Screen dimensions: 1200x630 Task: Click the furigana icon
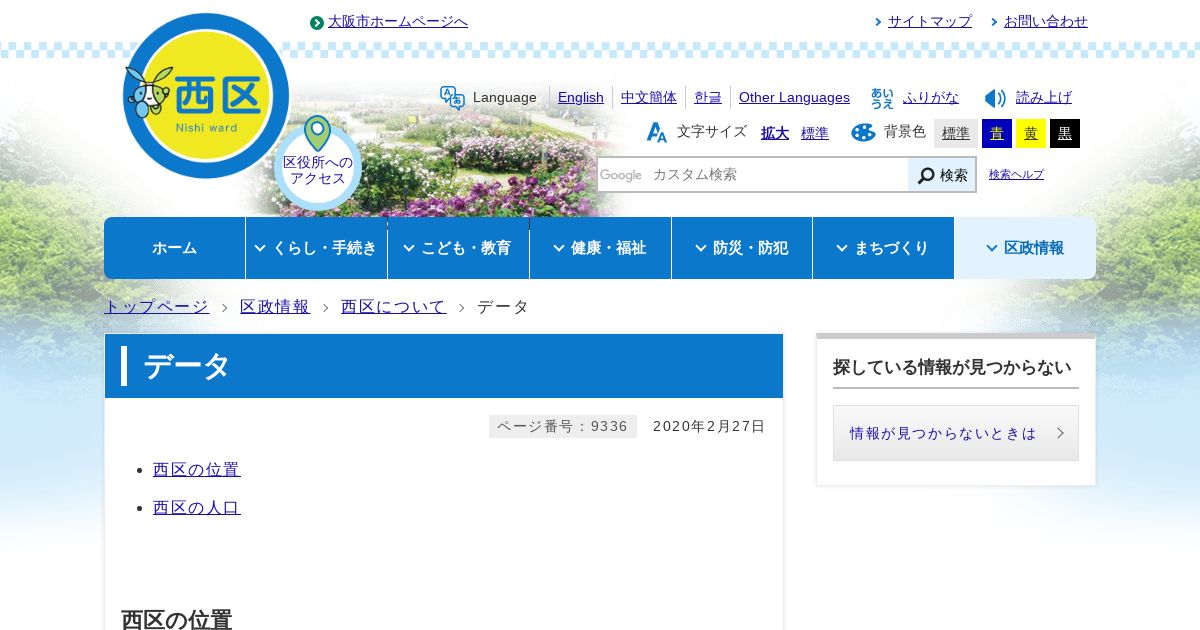882,97
